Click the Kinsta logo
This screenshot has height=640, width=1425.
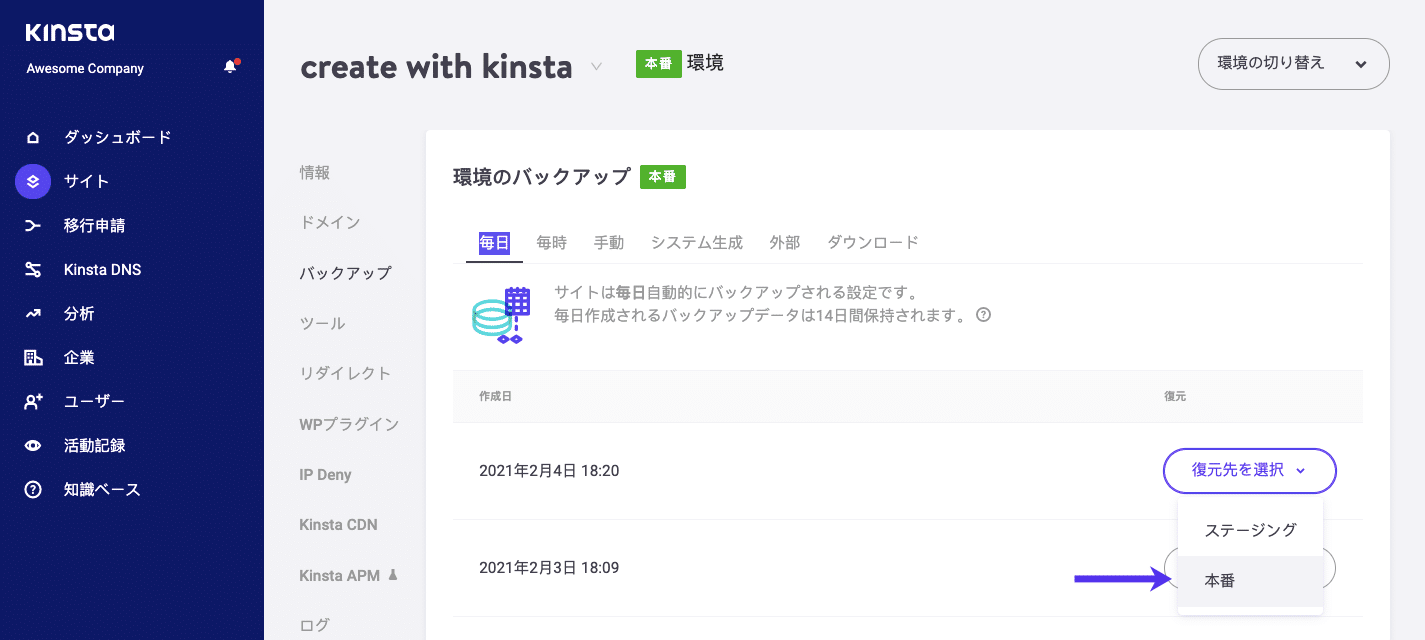[69, 32]
